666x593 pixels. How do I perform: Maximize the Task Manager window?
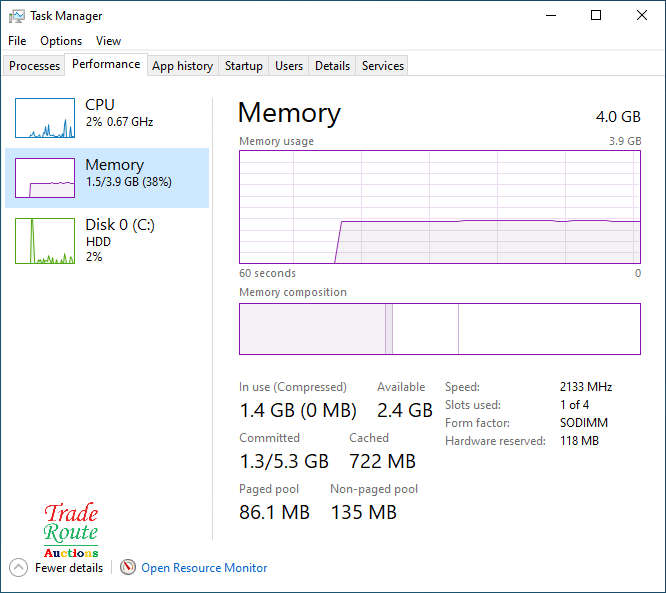coord(596,16)
